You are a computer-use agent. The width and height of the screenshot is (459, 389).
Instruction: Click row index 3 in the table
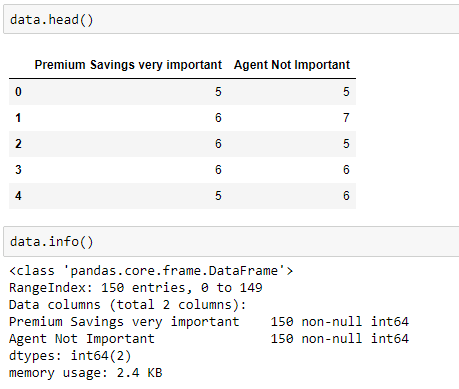(x=18, y=170)
